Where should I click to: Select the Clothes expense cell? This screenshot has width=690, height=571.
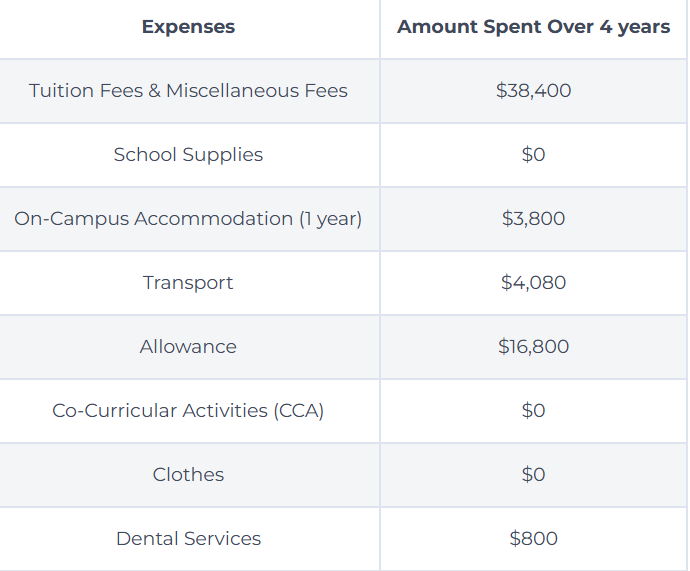coord(188,475)
